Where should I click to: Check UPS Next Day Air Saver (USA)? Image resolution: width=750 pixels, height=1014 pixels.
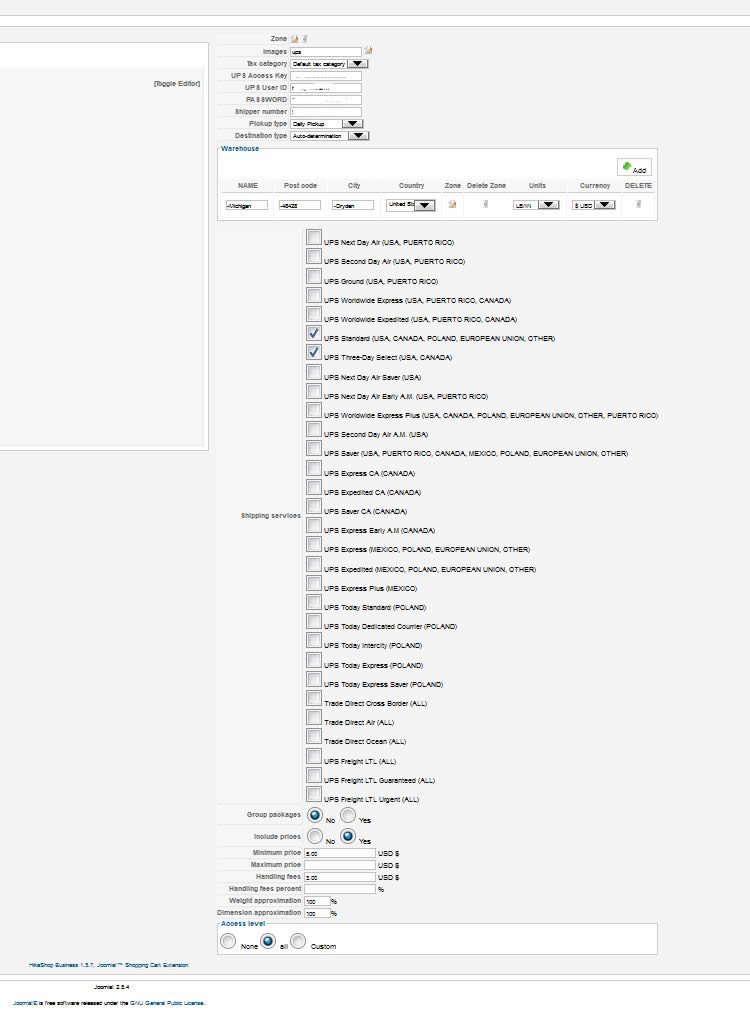[314, 372]
